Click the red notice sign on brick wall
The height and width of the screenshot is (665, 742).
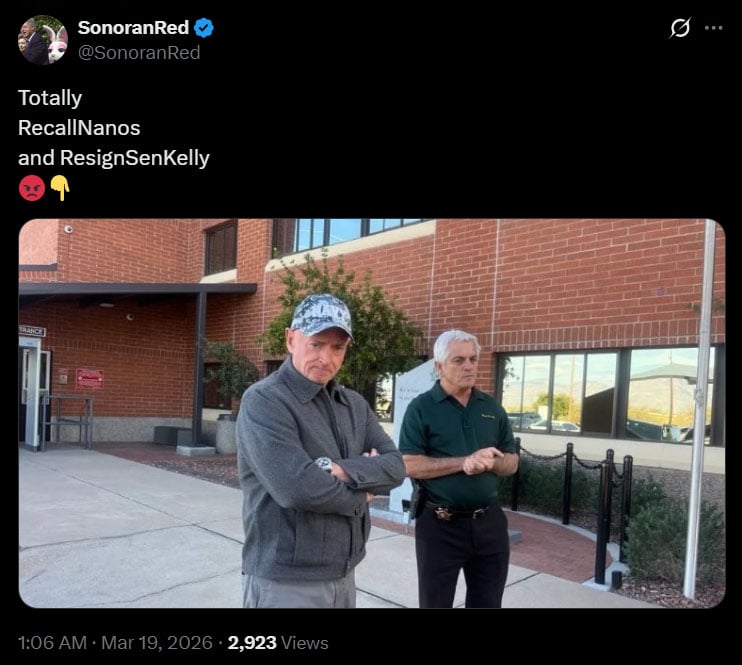click(x=90, y=379)
